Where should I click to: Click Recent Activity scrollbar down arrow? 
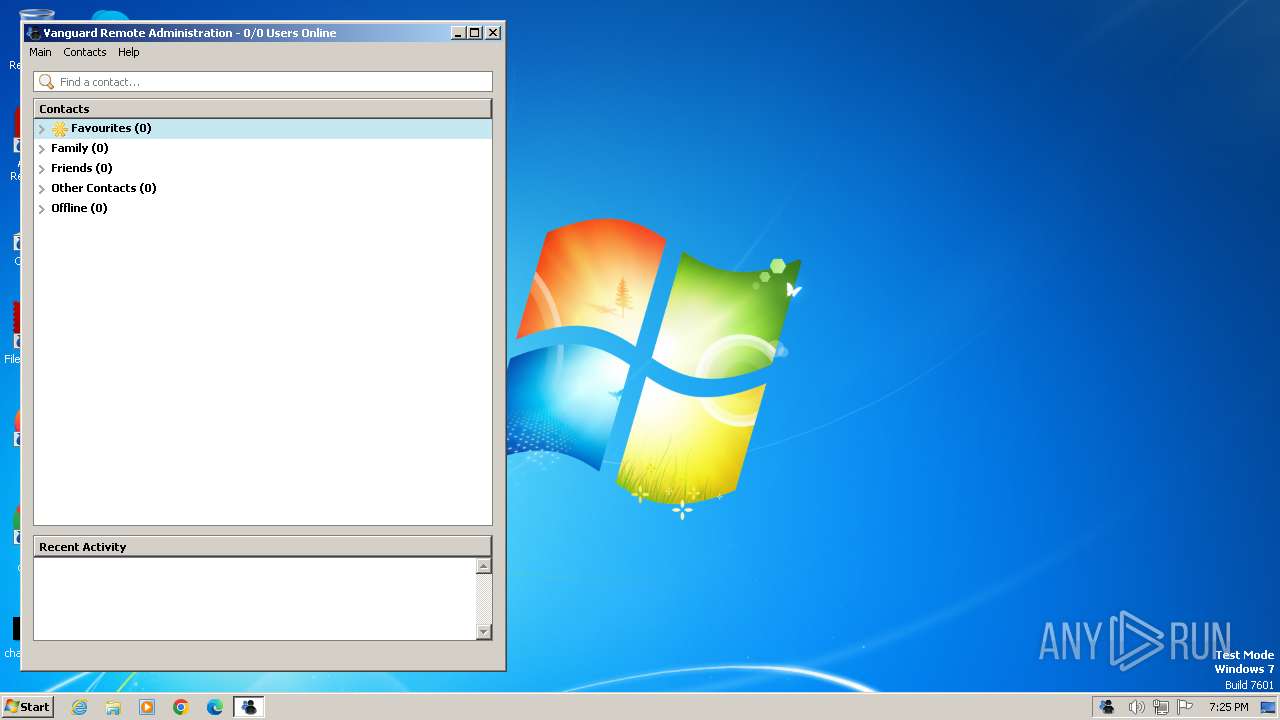pyautogui.click(x=484, y=632)
